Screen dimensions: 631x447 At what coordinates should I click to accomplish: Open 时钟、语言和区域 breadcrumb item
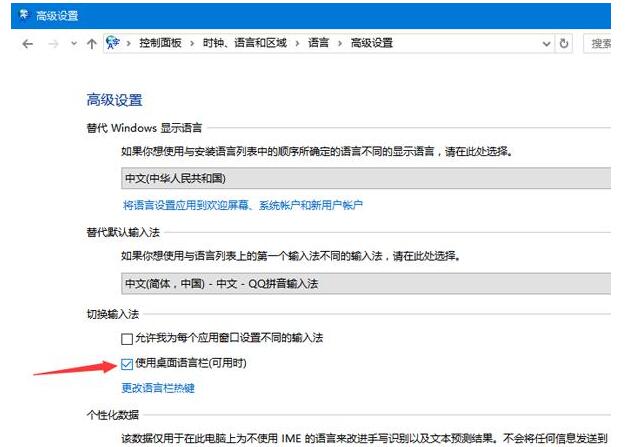(245, 43)
